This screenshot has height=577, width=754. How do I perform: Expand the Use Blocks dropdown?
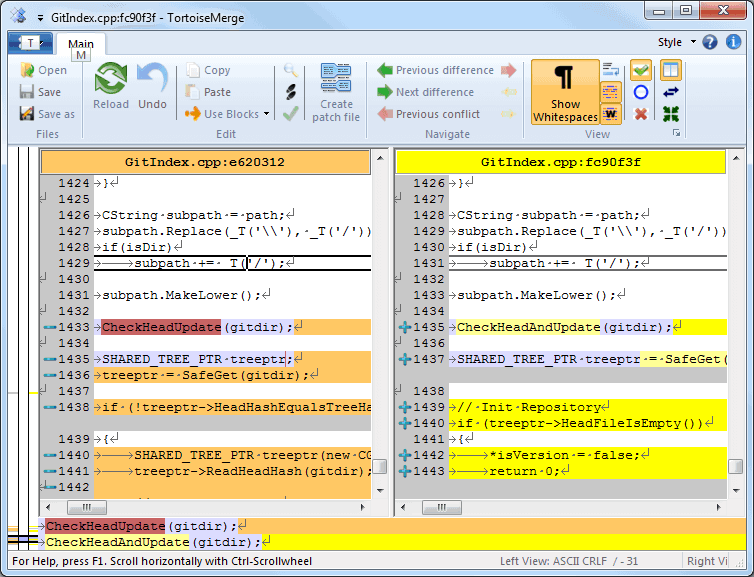pyautogui.click(x=267, y=115)
